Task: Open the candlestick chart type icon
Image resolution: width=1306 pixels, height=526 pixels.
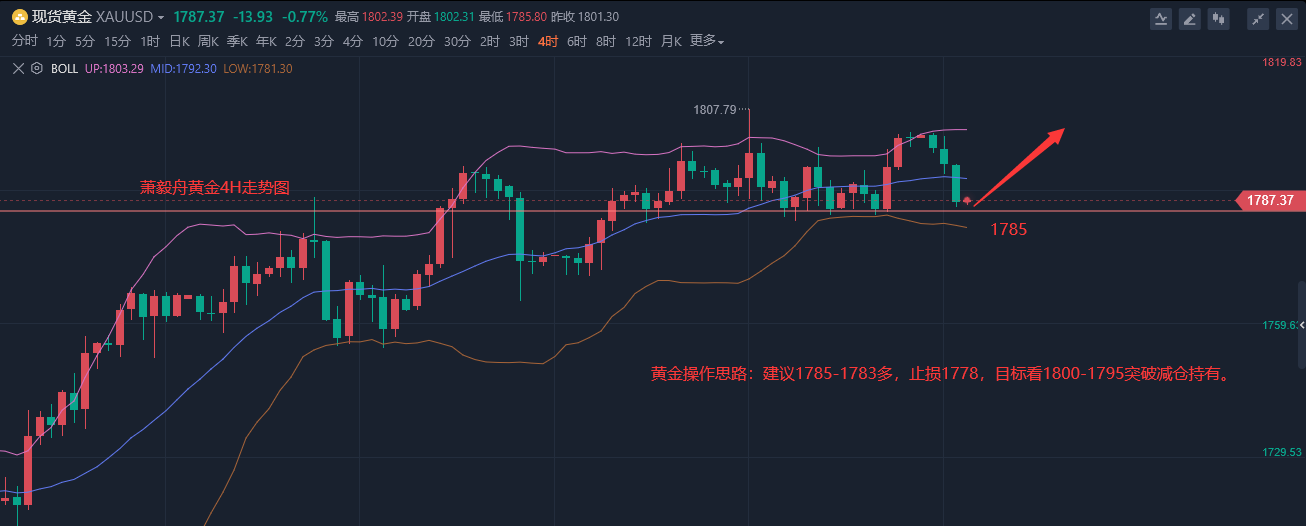Action: click(x=1217, y=18)
